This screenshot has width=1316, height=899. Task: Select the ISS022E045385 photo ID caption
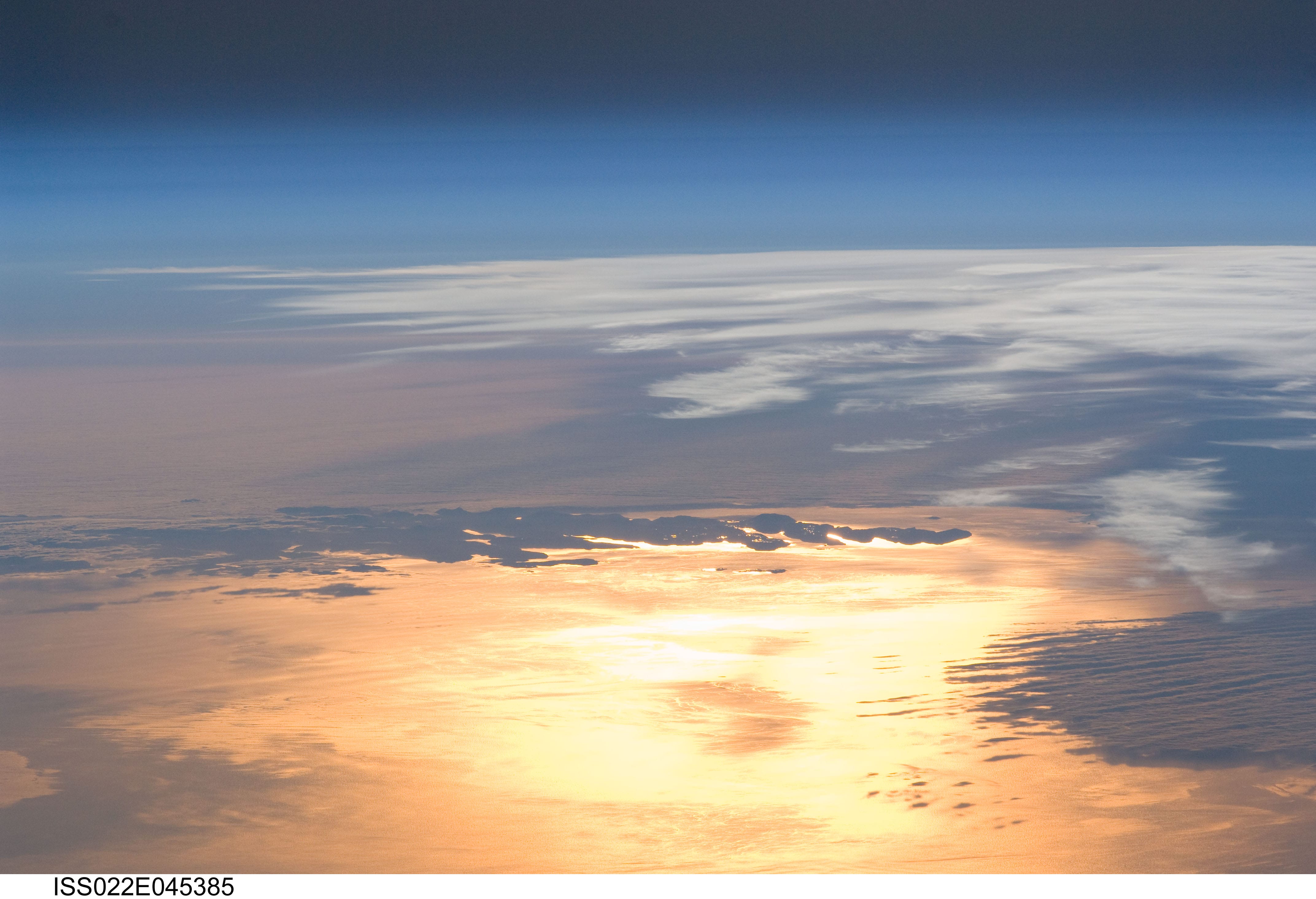pyautogui.click(x=143, y=886)
